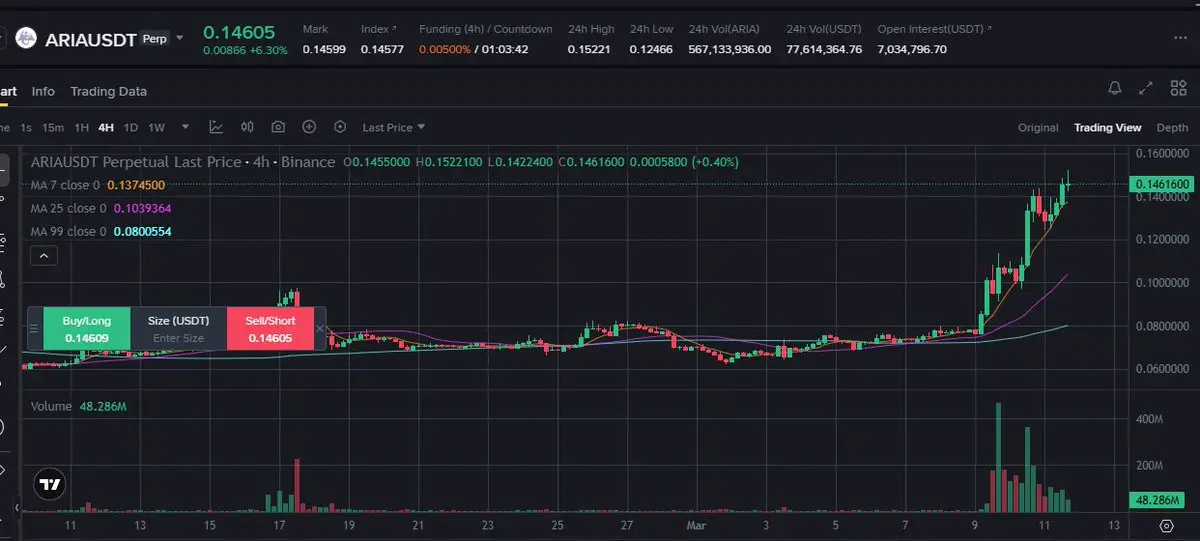
Task: Select the 1H time interval
Action: (82, 127)
